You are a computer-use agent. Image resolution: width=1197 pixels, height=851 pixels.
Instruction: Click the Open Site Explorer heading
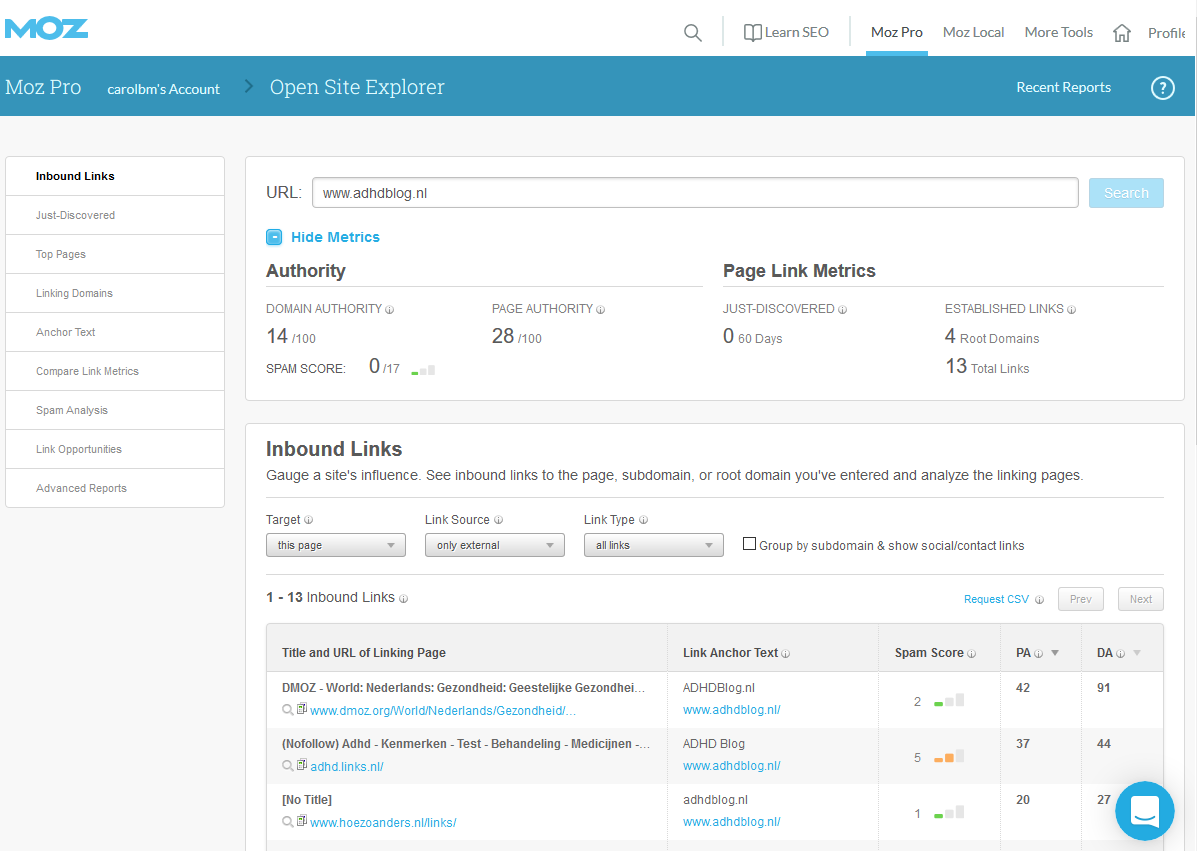click(357, 88)
